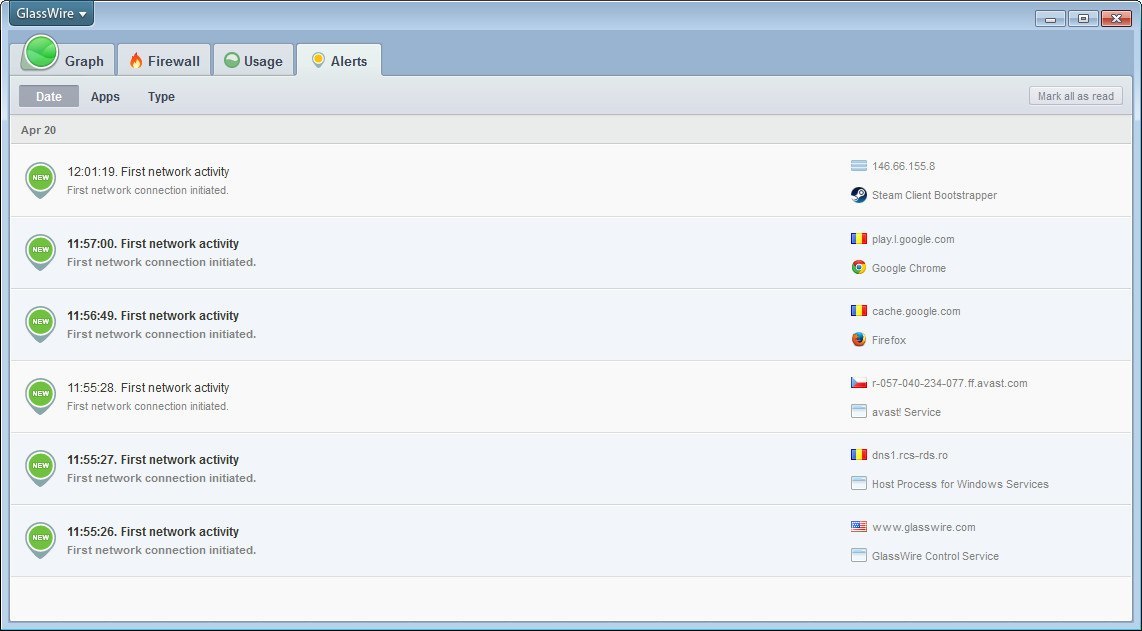1142x631 pixels.
Task: Click the Firefox browser icon
Action: pos(858,339)
